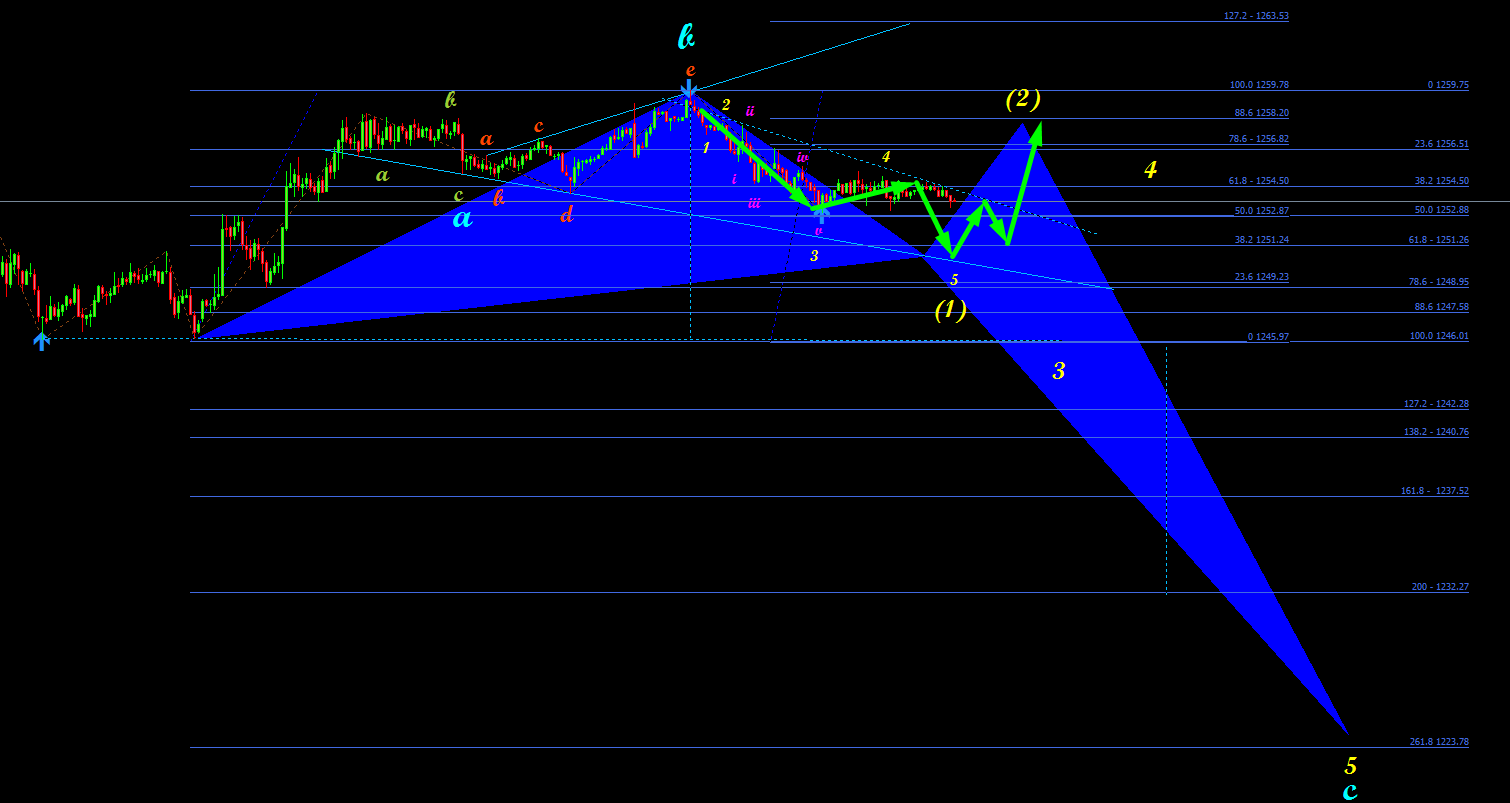Click the orange 'e' wave label
Viewport: 1510px width, 803px height.
(690, 70)
